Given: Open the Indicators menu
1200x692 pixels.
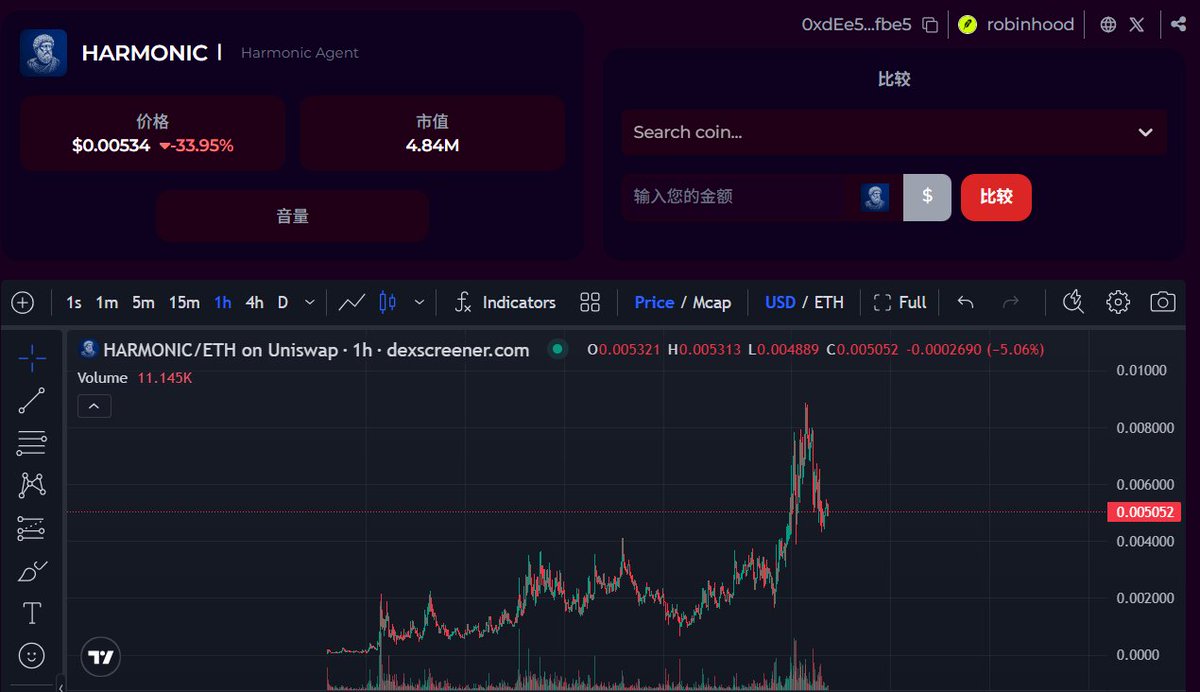Looking at the screenshot, I should tap(505, 303).
